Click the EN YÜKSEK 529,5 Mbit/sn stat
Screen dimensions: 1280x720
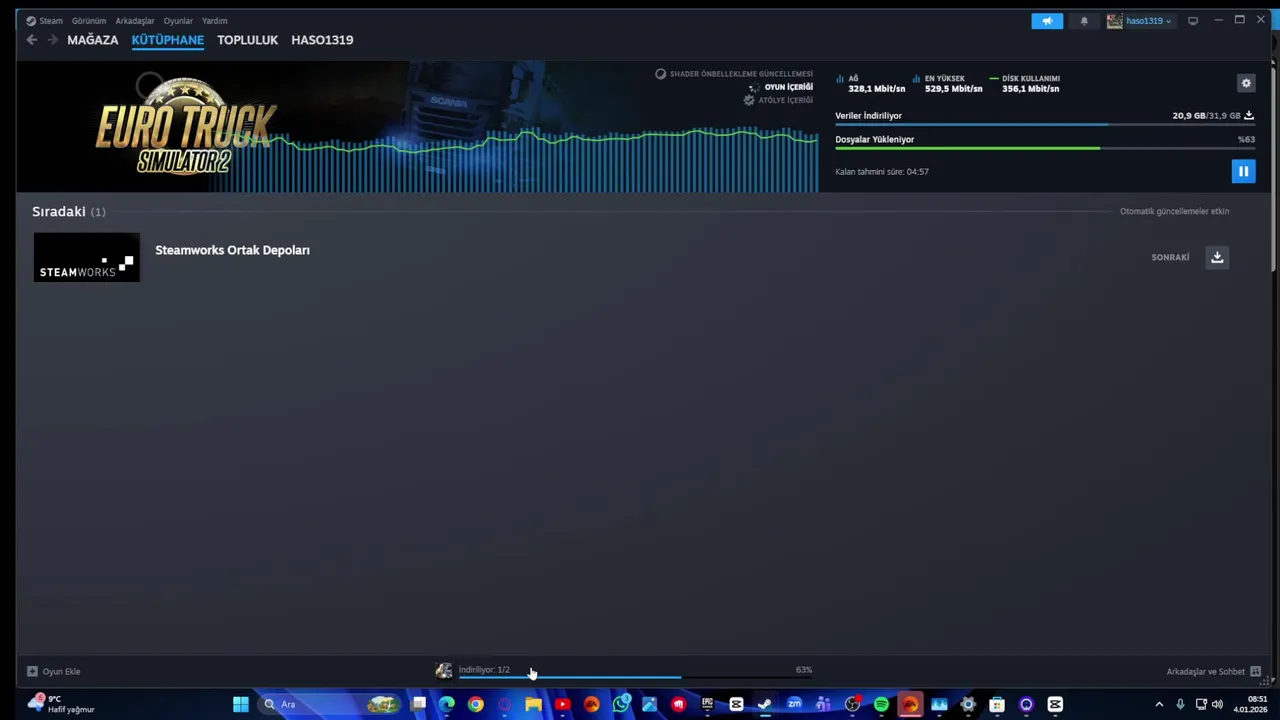pos(947,84)
